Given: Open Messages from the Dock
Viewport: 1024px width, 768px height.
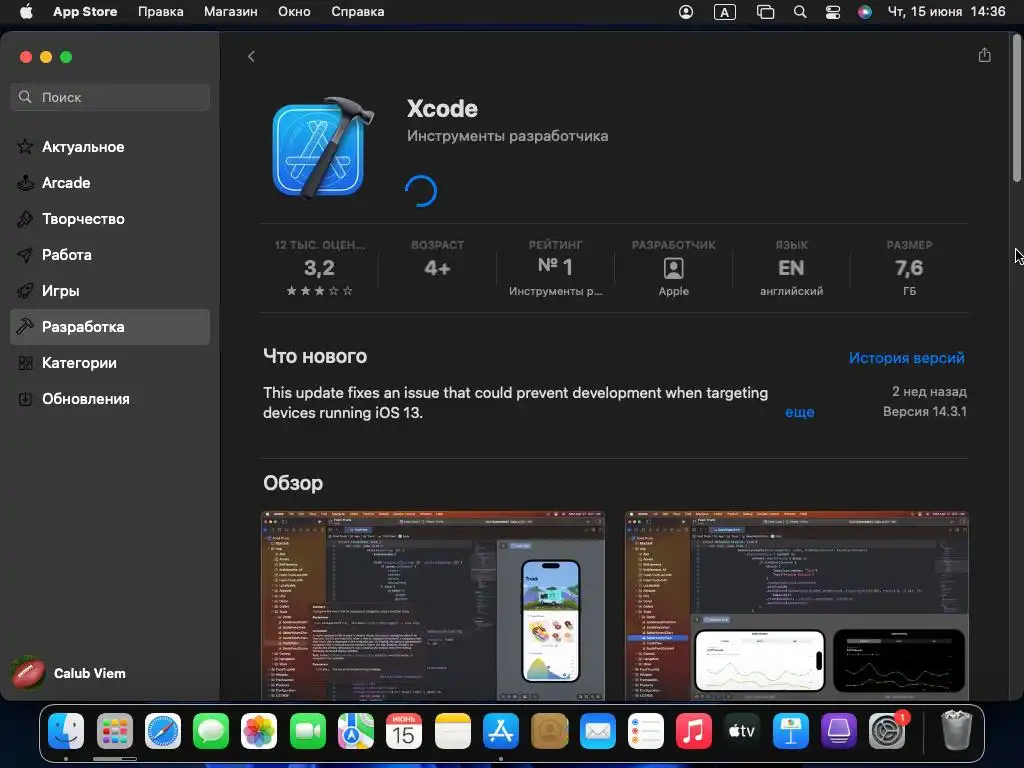Looking at the screenshot, I should coord(211,731).
